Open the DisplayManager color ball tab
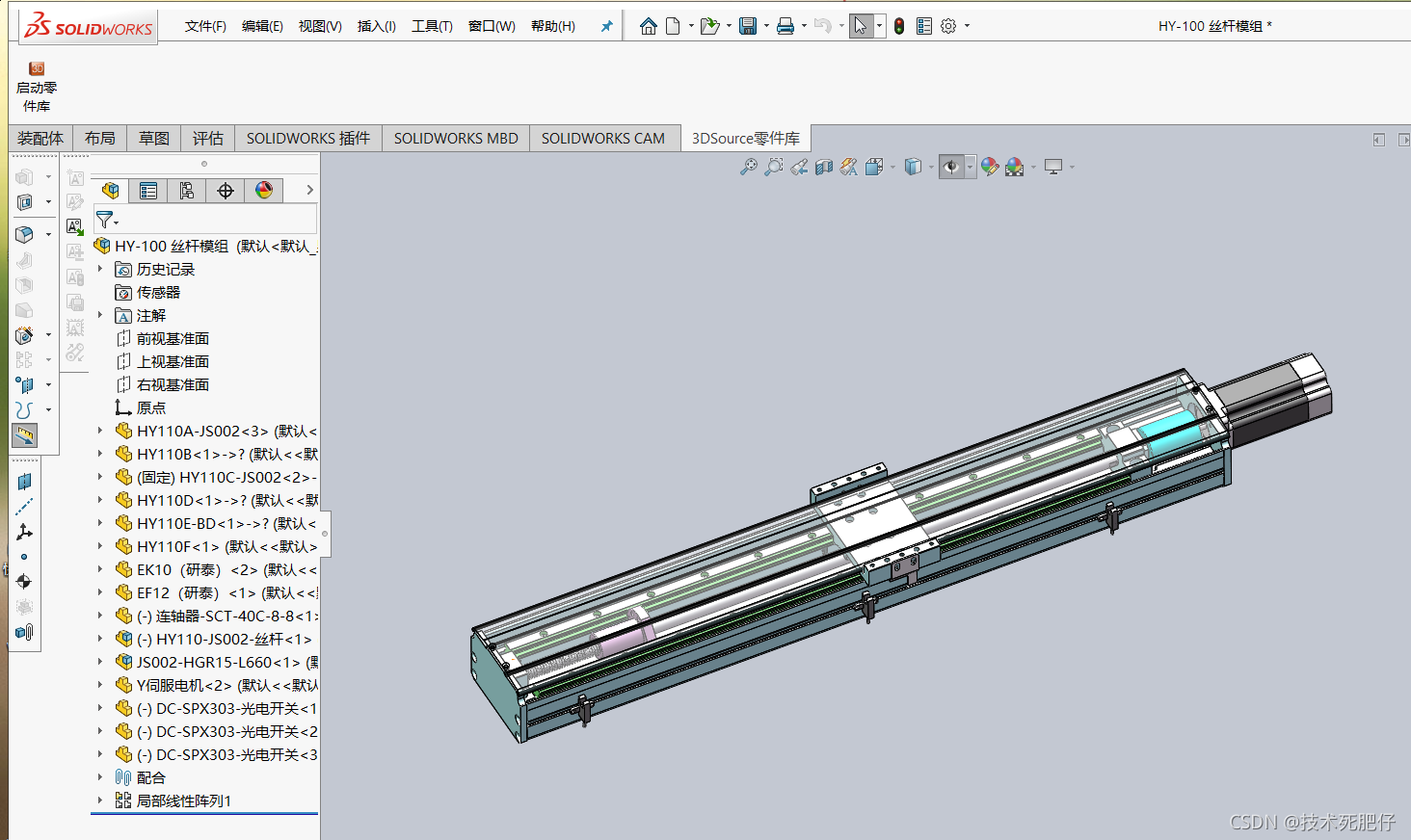This screenshot has width=1411, height=840. click(264, 191)
